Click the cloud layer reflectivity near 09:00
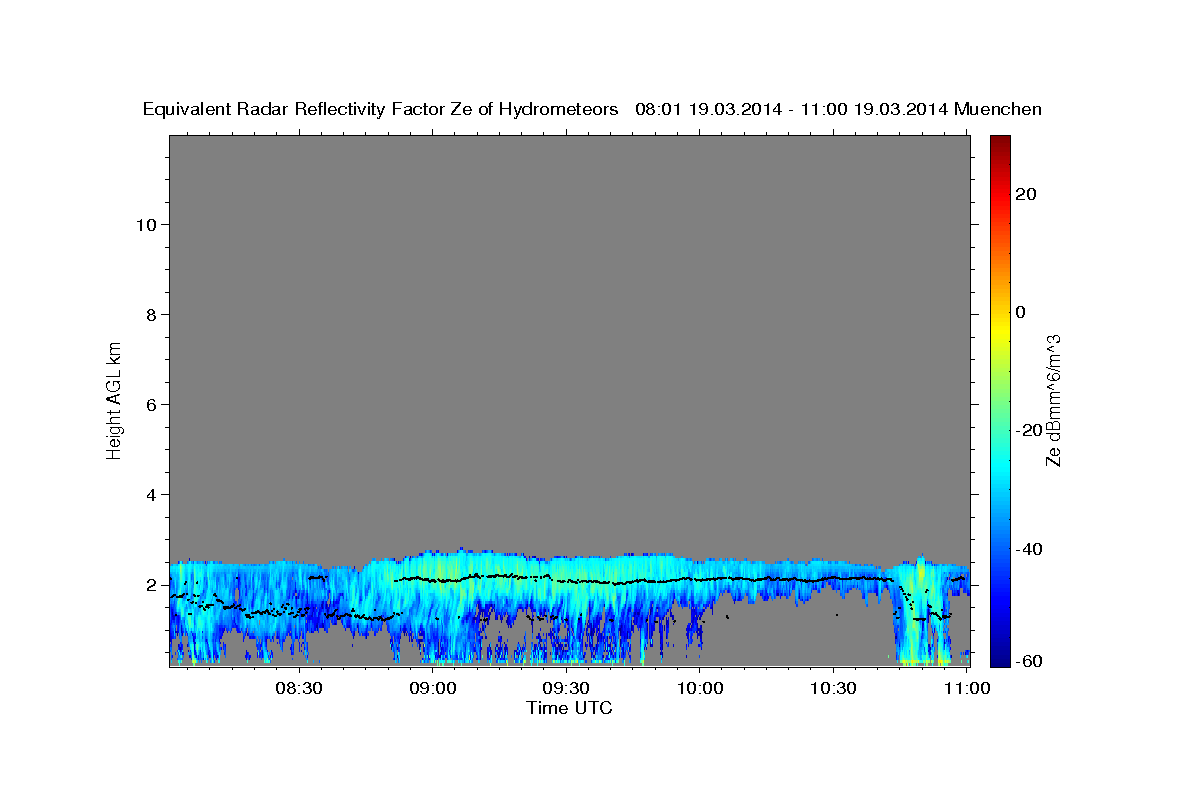The width and height of the screenshot is (1200, 800). tap(433, 590)
